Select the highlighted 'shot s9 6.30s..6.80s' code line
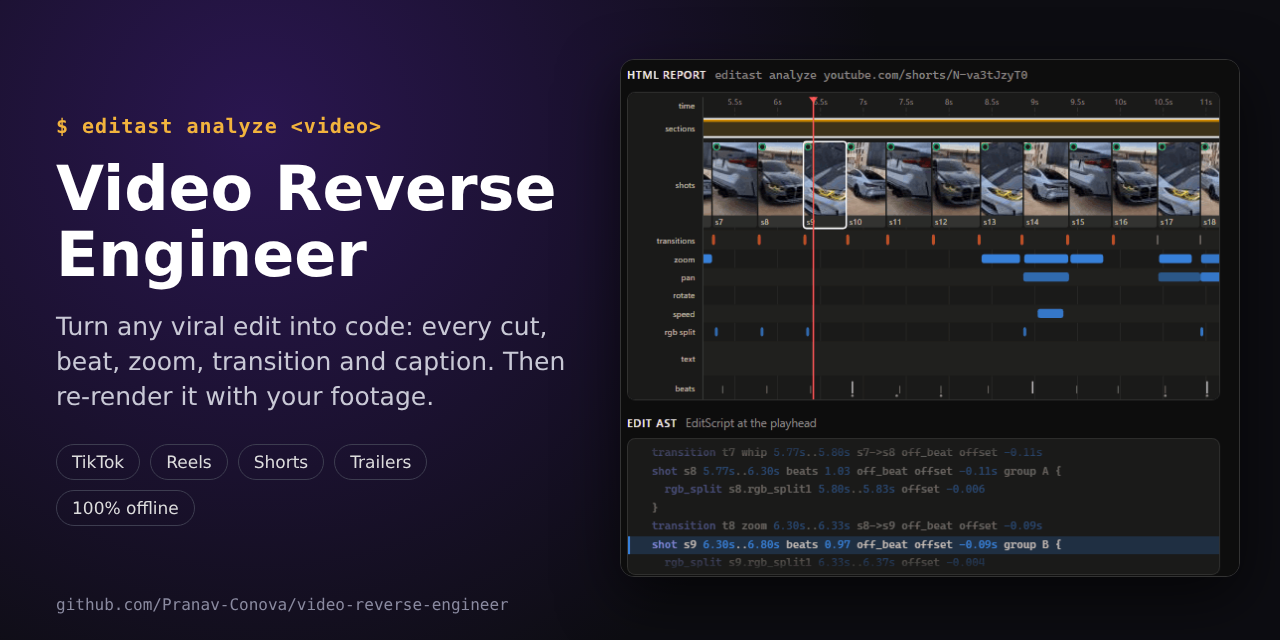This screenshot has height=640, width=1280. click(x=923, y=545)
